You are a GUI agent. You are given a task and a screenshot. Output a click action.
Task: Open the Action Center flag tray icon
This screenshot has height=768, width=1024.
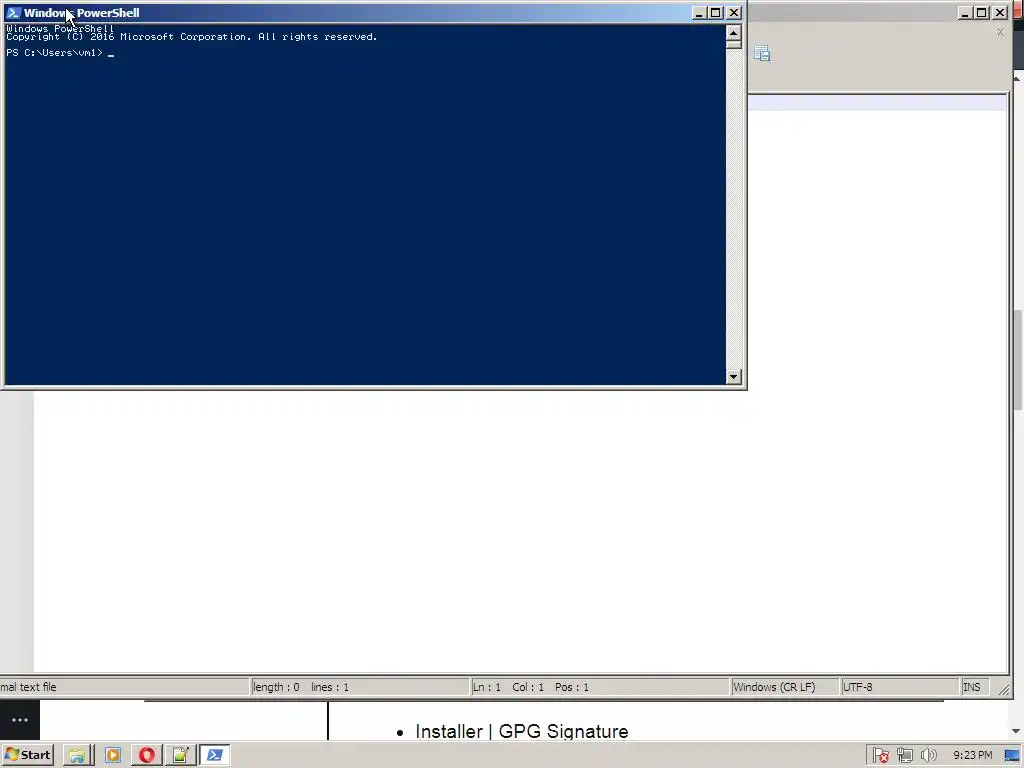pyautogui.click(x=880, y=755)
